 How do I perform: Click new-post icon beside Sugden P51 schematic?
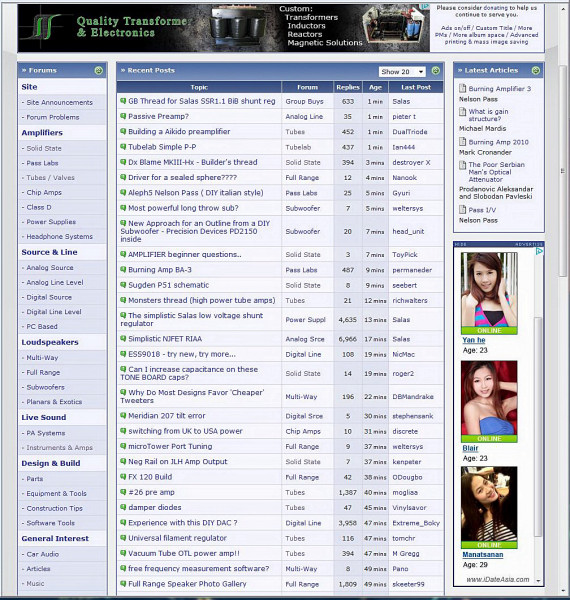click(123, 285)
